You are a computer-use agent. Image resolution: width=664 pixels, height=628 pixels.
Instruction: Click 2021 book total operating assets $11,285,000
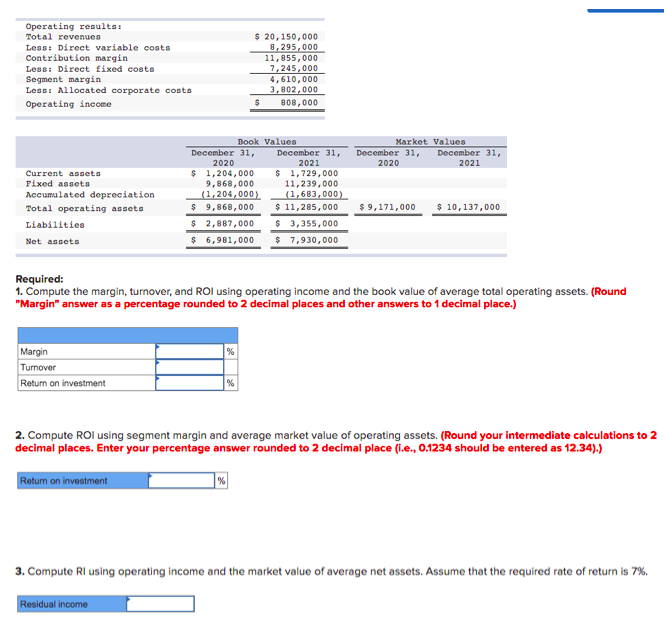click(x=307, y=207)
